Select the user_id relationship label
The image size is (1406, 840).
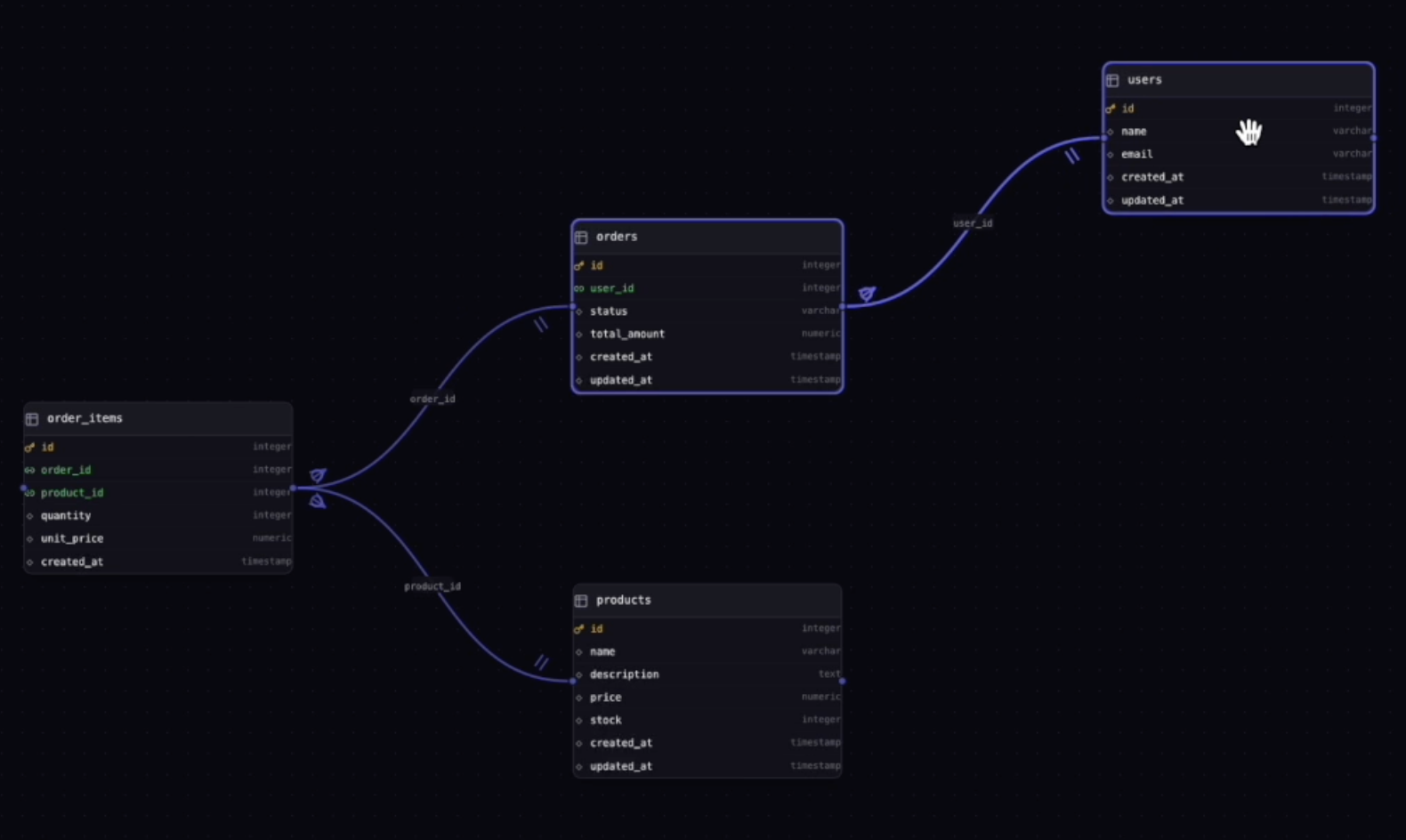(x=973, y=223)
